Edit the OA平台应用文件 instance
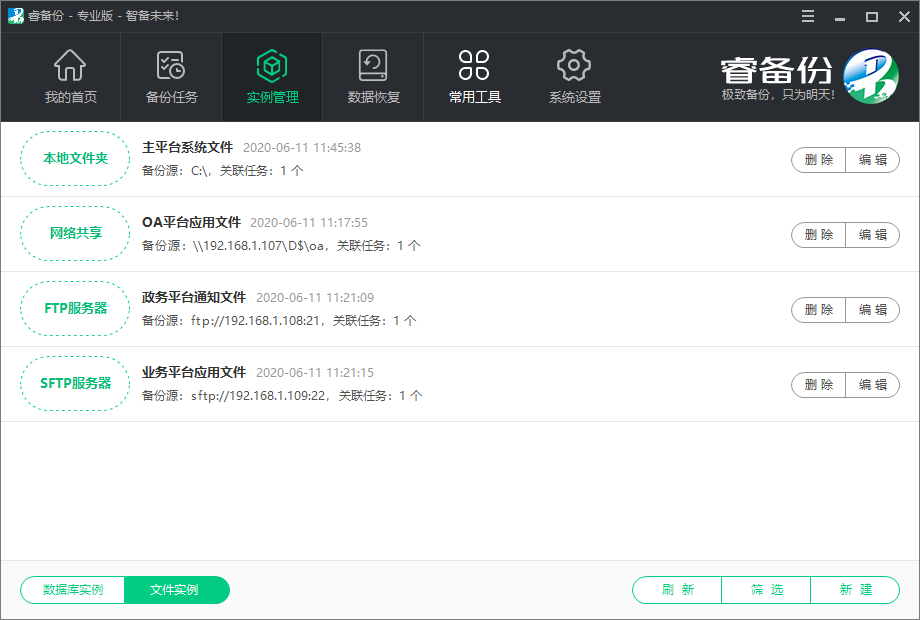Image resolution: width=920 pixels, height=620 pixels. coord(872,235)
